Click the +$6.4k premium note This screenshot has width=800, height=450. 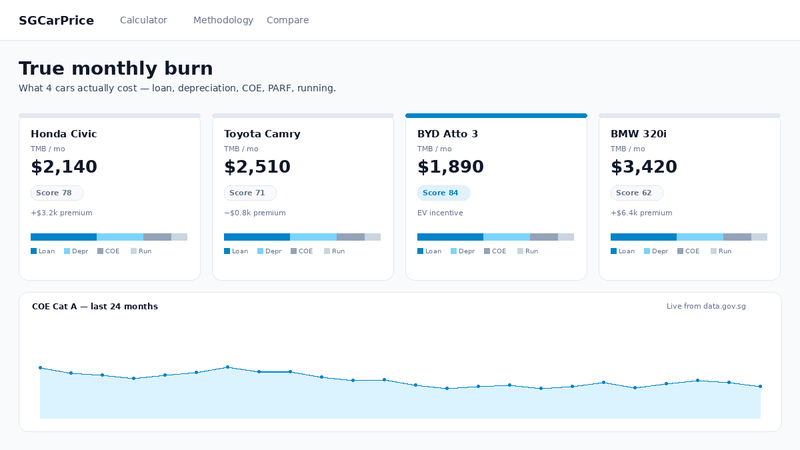click(641, 213)
